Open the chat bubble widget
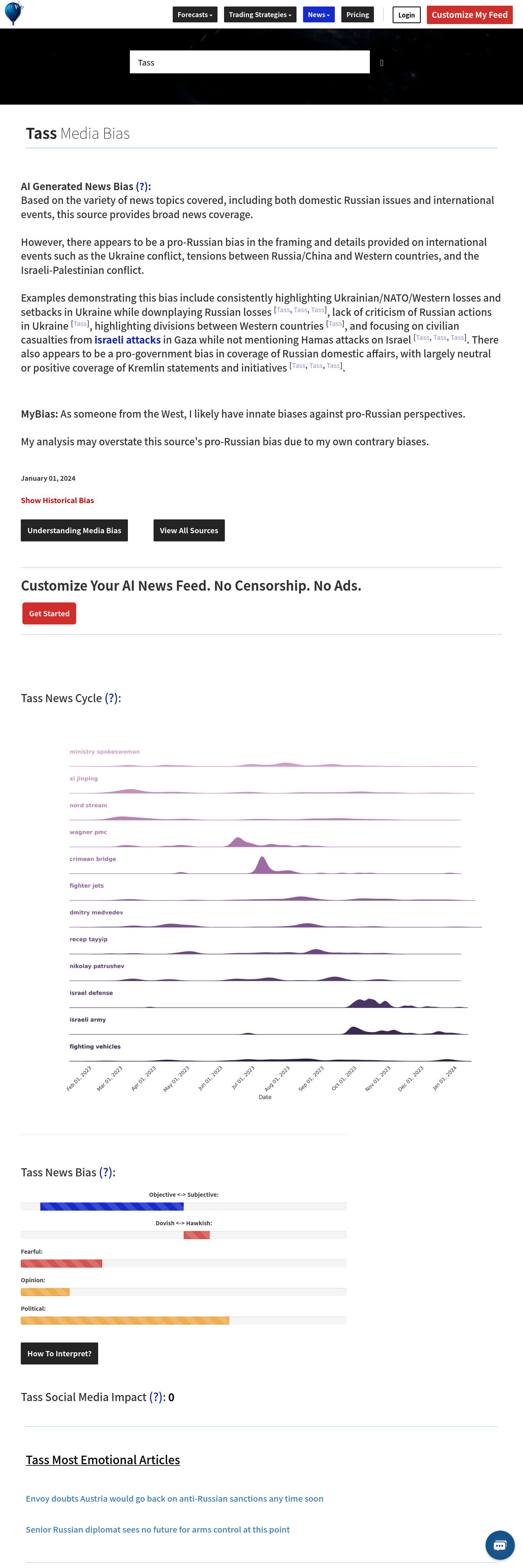The image size is (523, 1568). pyautogui.click(x=500, y=1545)
